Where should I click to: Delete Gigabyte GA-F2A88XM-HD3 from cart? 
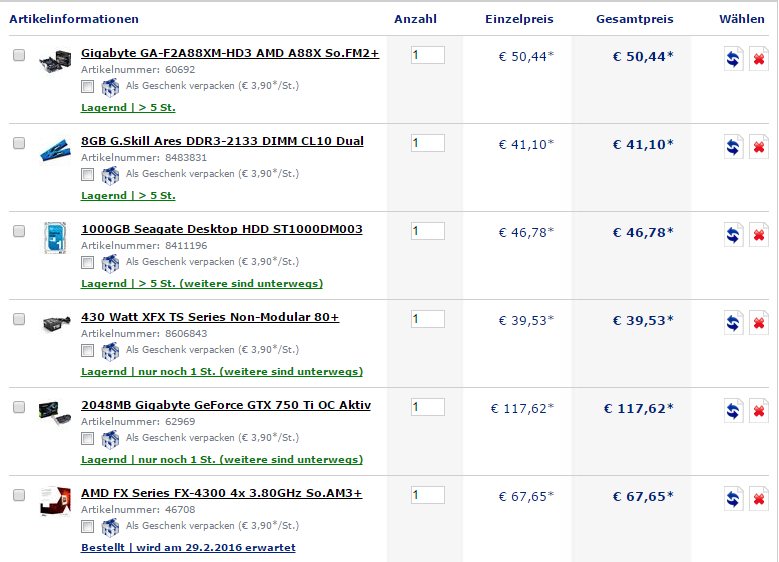click(759, 59)
